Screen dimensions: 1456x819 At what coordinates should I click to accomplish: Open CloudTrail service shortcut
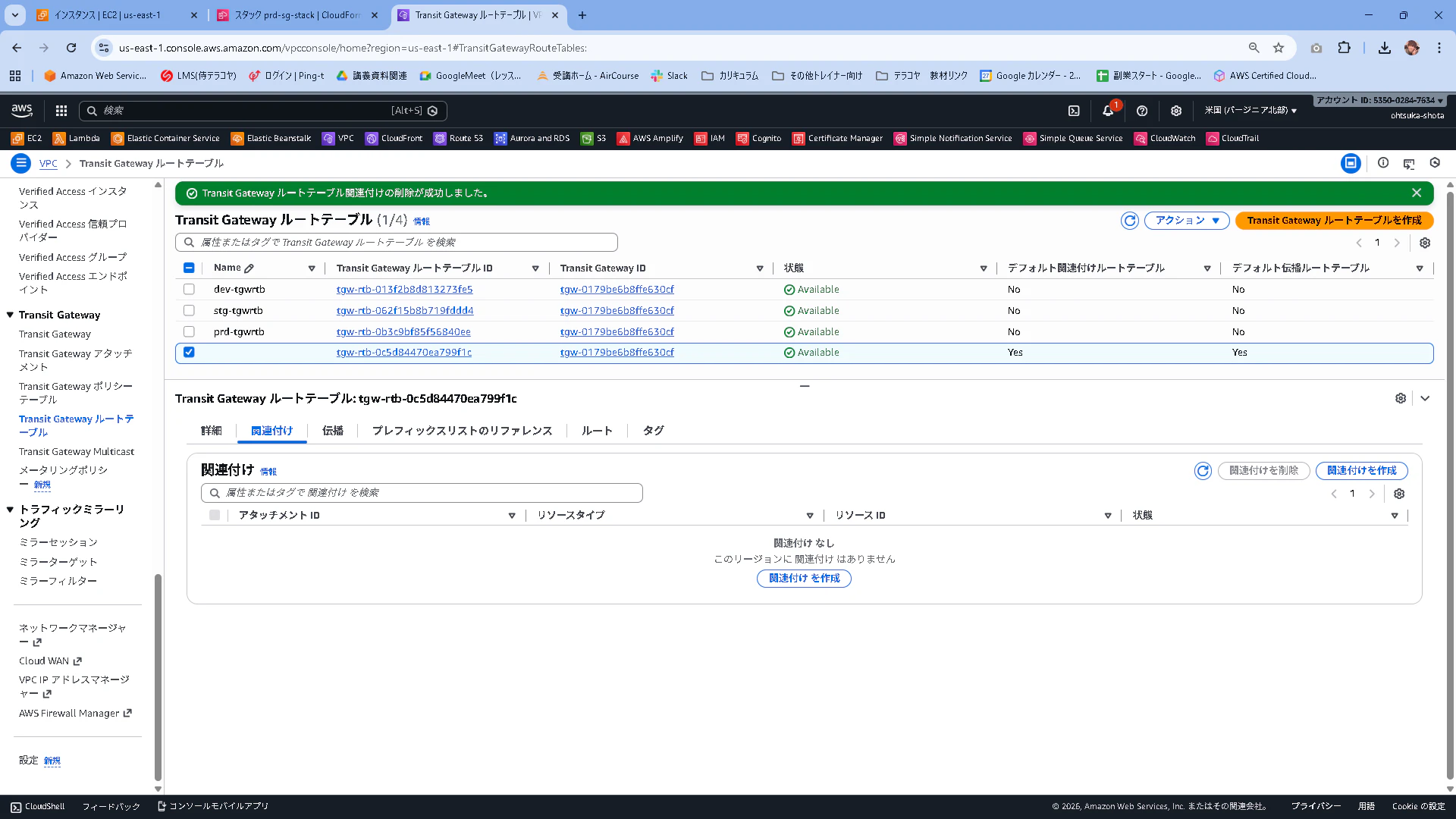(x=1232, y=138)
